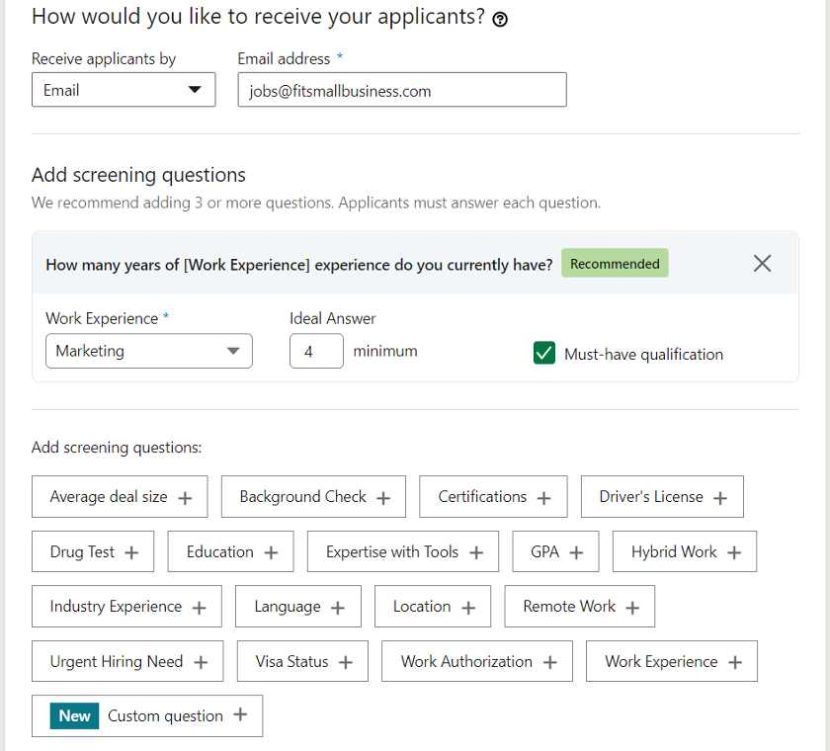This screenshot has width=830, height=751.
Task: Change the Ideal Answer minimum value
Action: 317,351
